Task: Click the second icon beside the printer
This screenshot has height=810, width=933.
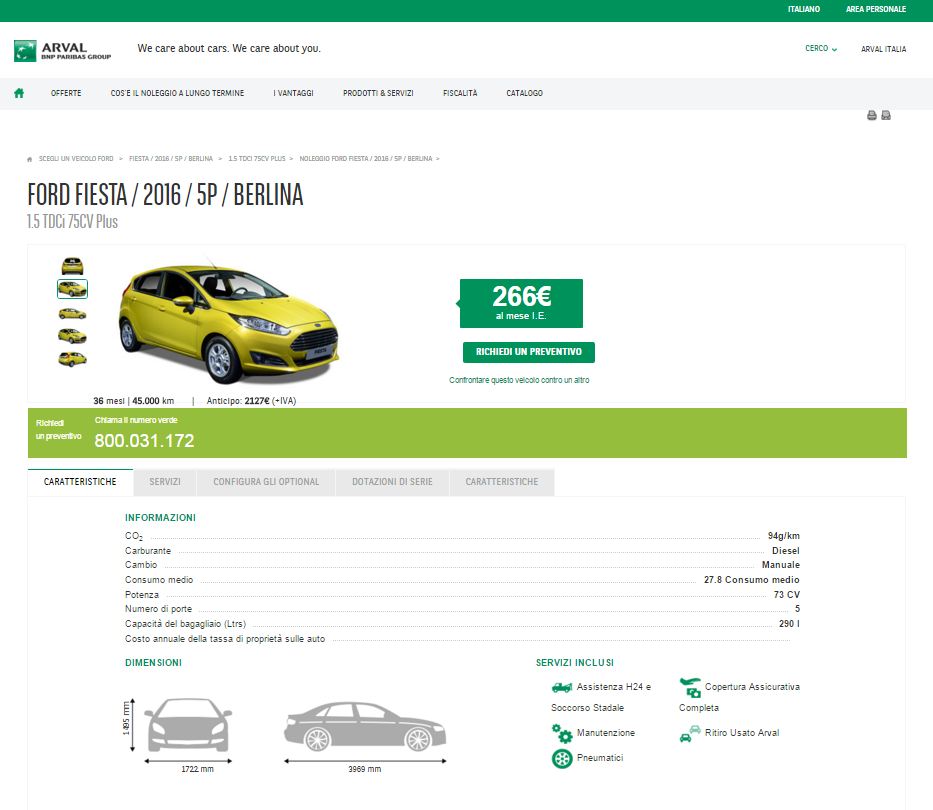Action: point(886,116)
